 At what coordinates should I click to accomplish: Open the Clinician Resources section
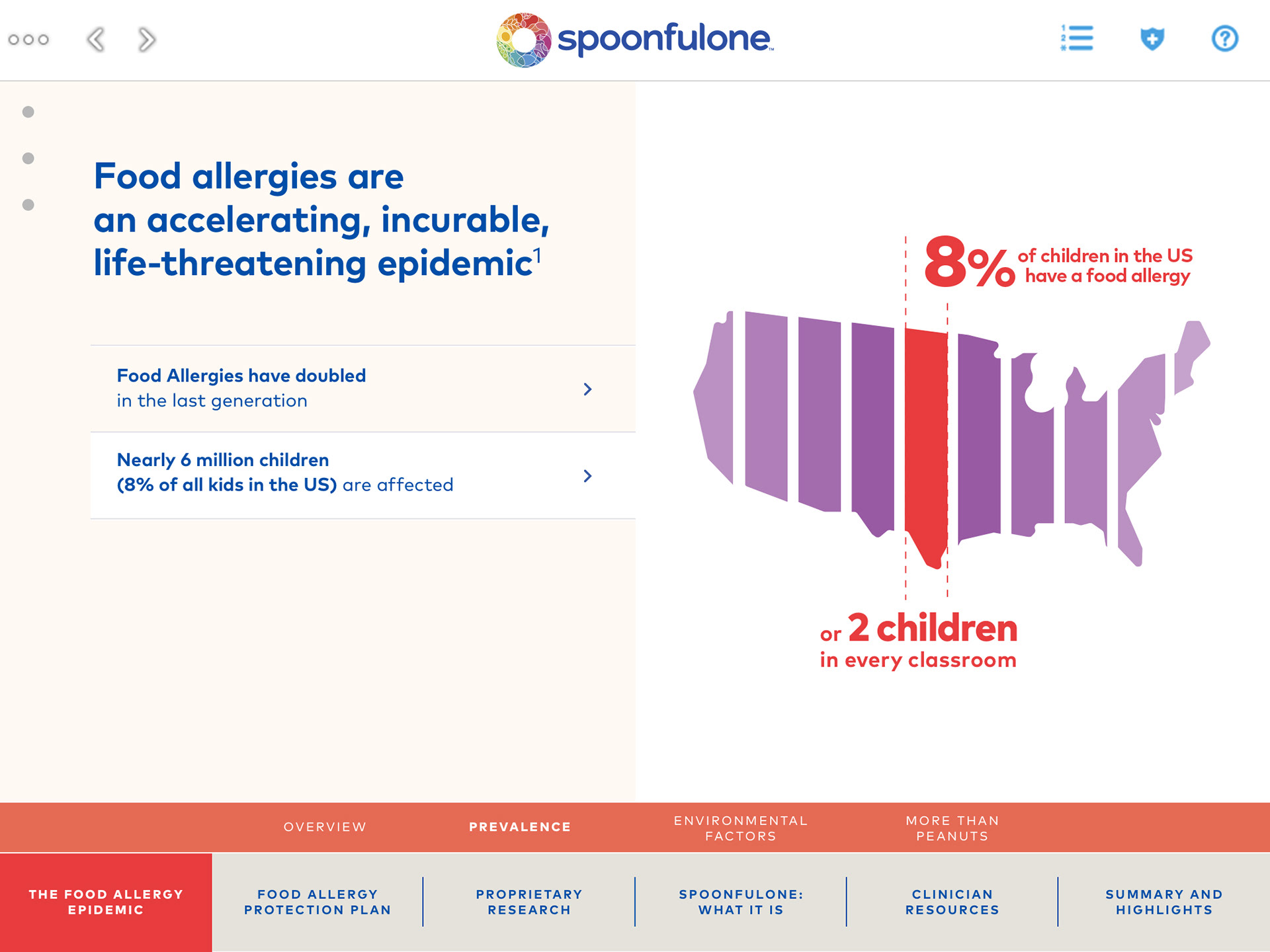tap(952, 902)
